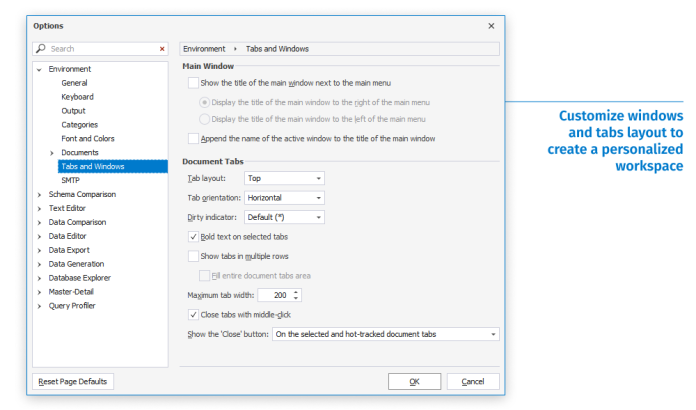The width and height of the screenshot is (696, 410).
Task: Select Database Explorer tree label
Action: pos(79,278)
